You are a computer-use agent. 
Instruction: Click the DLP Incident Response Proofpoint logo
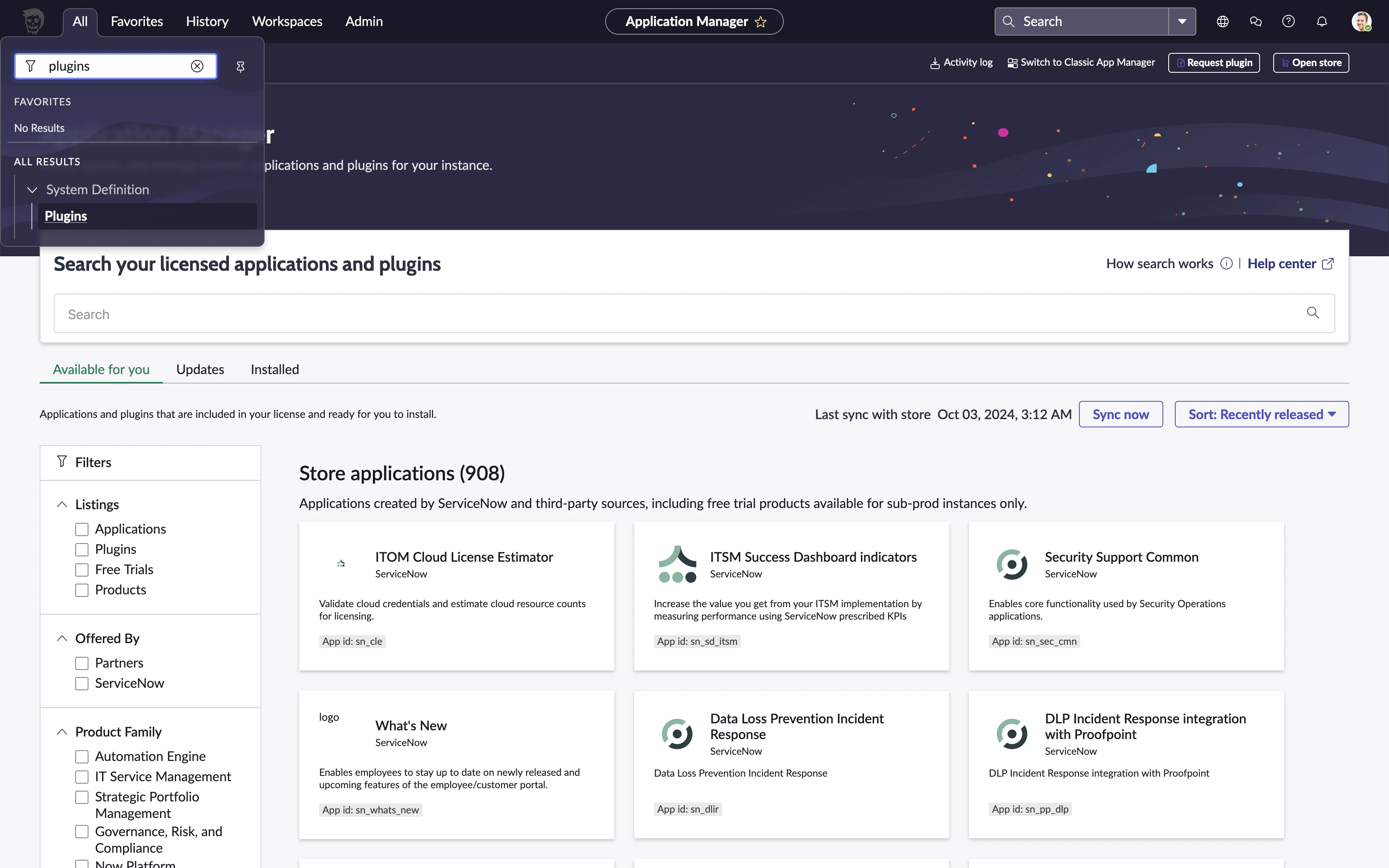(x=1012, y=734)
